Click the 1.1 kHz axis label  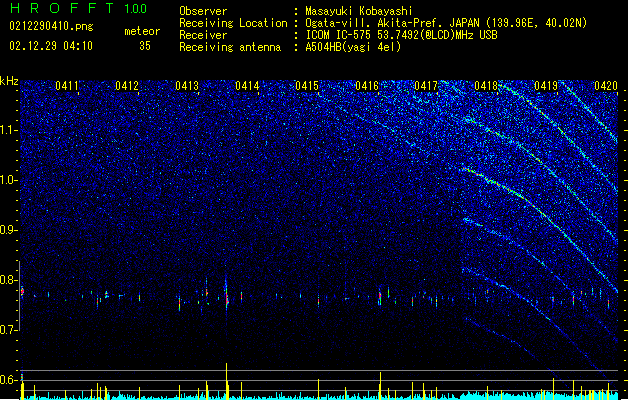pos(8,130)
